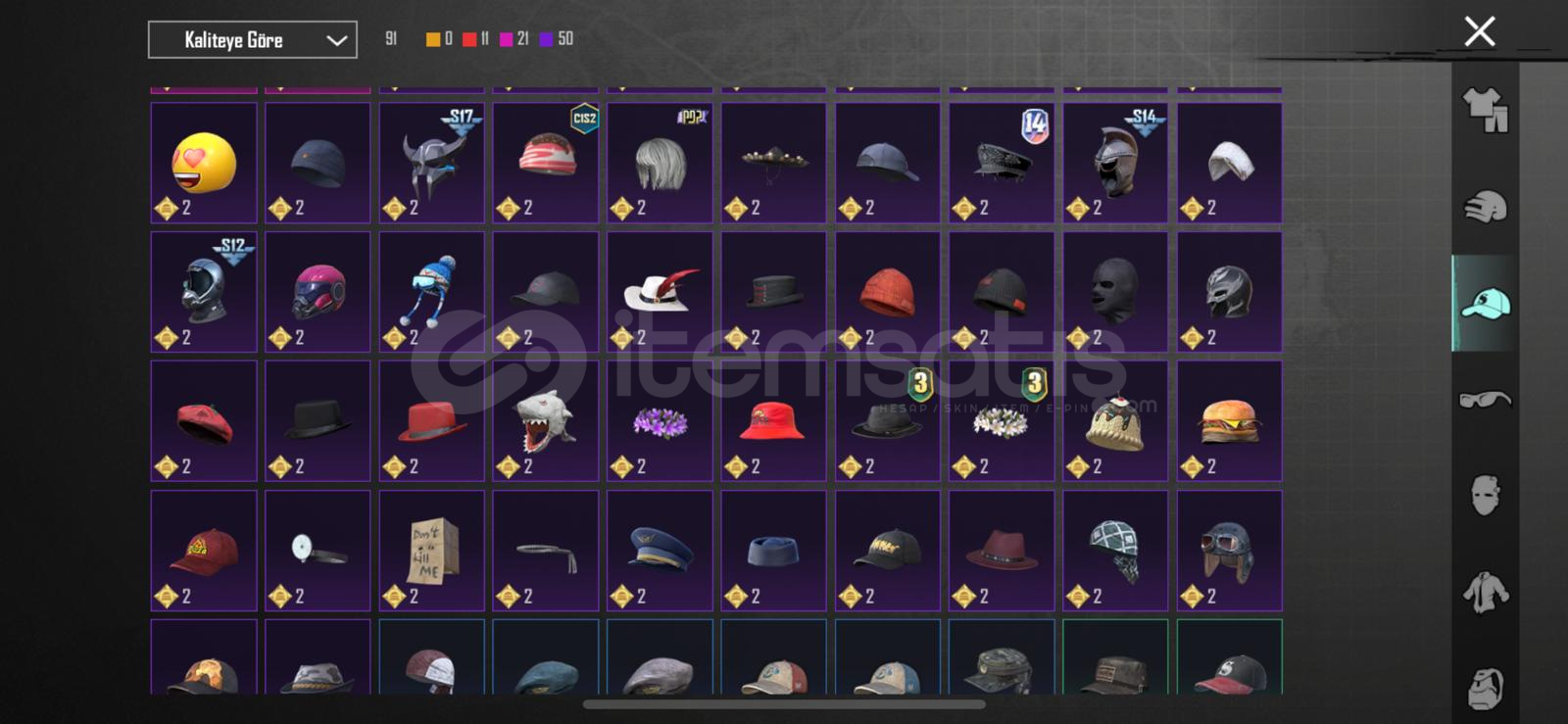Screen dimensions: 1568x724
Task: Open the jacket category icon
Action: pyautogui.click(x=1486, y=592)
